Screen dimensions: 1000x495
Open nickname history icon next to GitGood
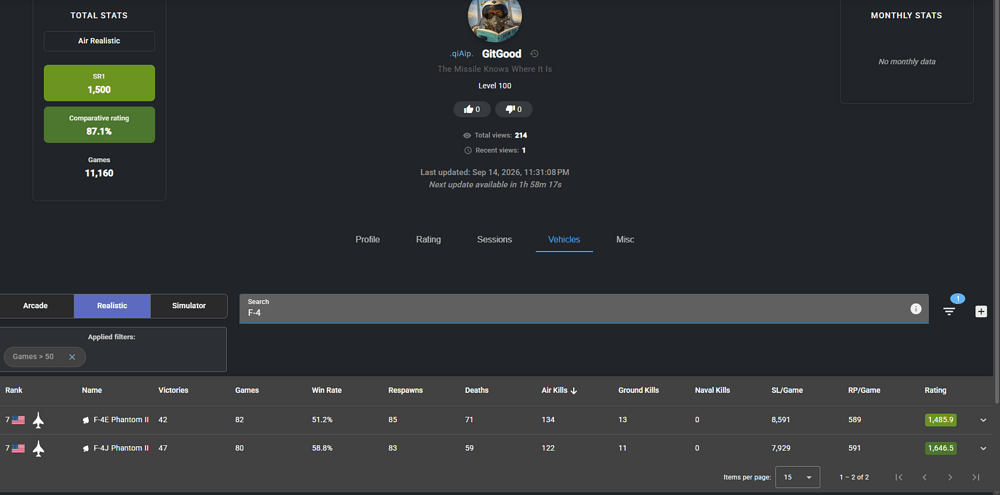tap(534, 54)
